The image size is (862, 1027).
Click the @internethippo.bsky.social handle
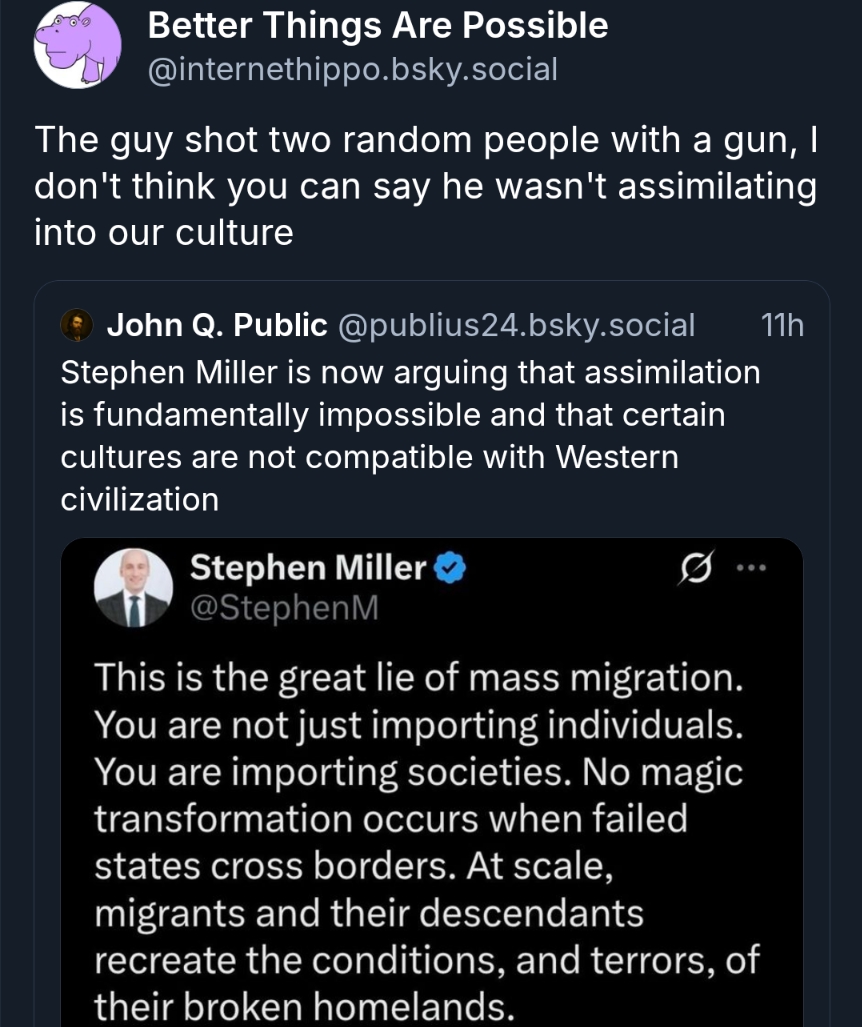(x=352, y=70)
